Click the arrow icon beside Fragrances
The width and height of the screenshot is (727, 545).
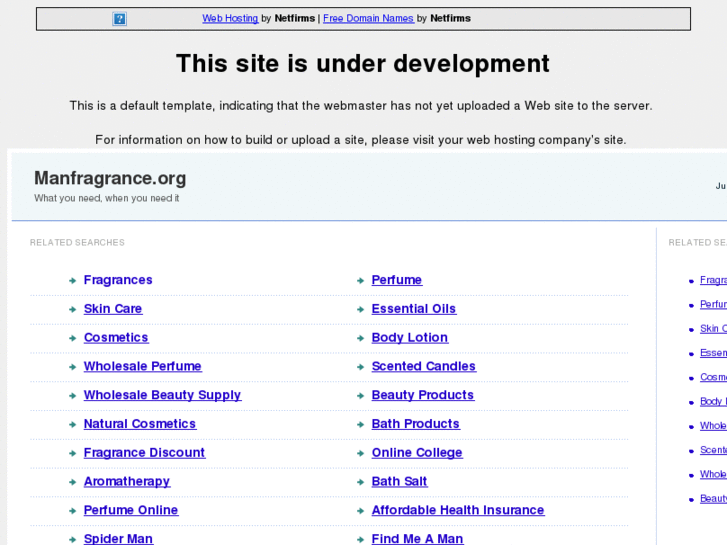coord(72,281)
